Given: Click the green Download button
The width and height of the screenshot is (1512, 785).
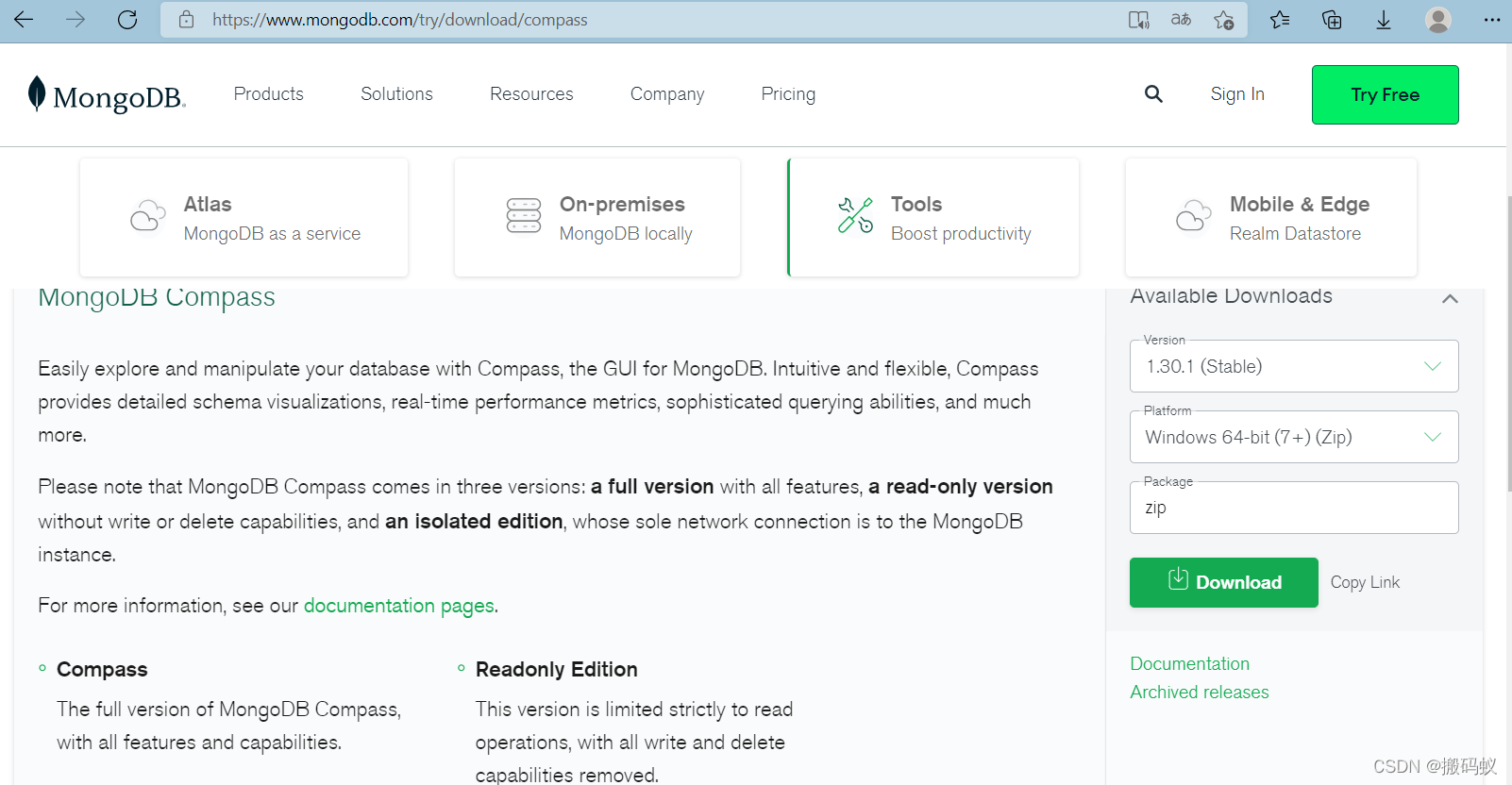Looking at the screenshot, I should pos(1224,582).
